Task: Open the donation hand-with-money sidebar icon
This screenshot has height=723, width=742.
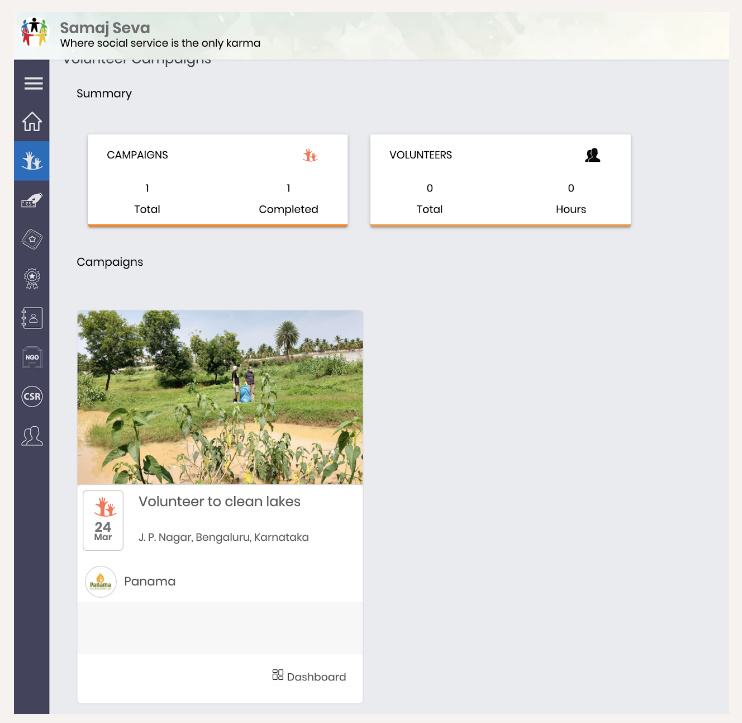Action: tap(32, 201)
